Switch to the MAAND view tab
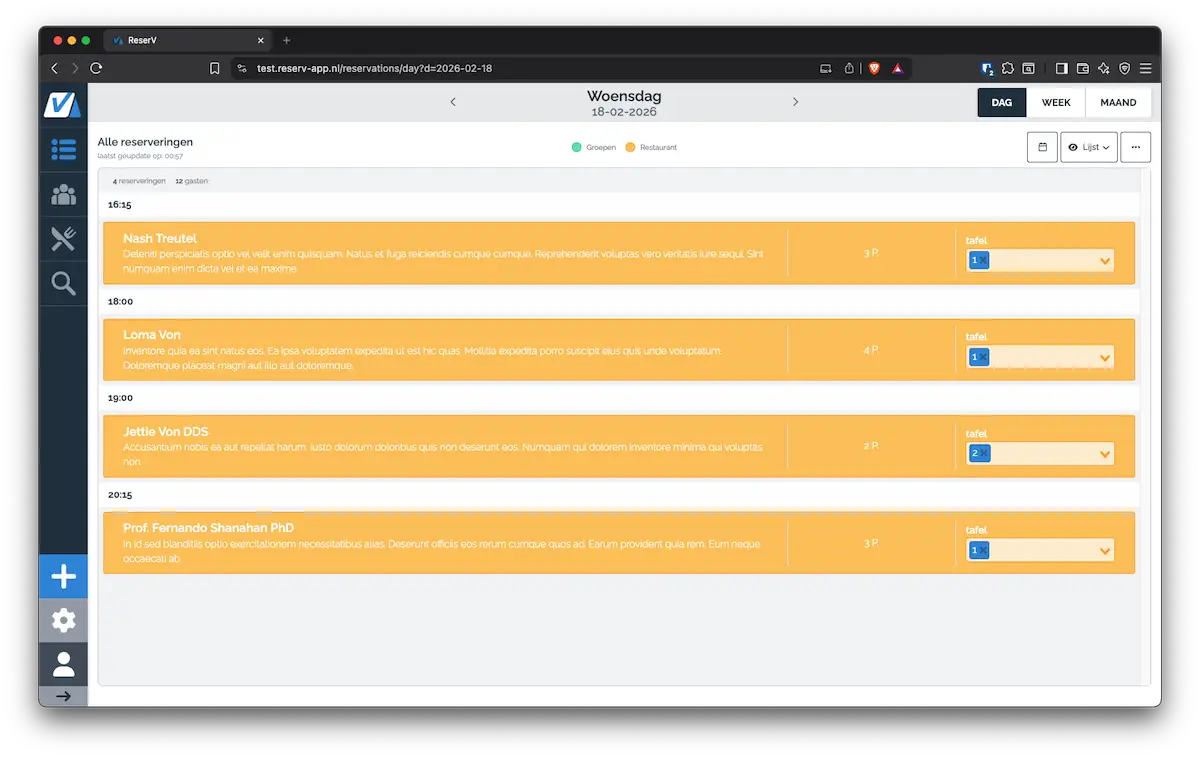 [1118, 102]
